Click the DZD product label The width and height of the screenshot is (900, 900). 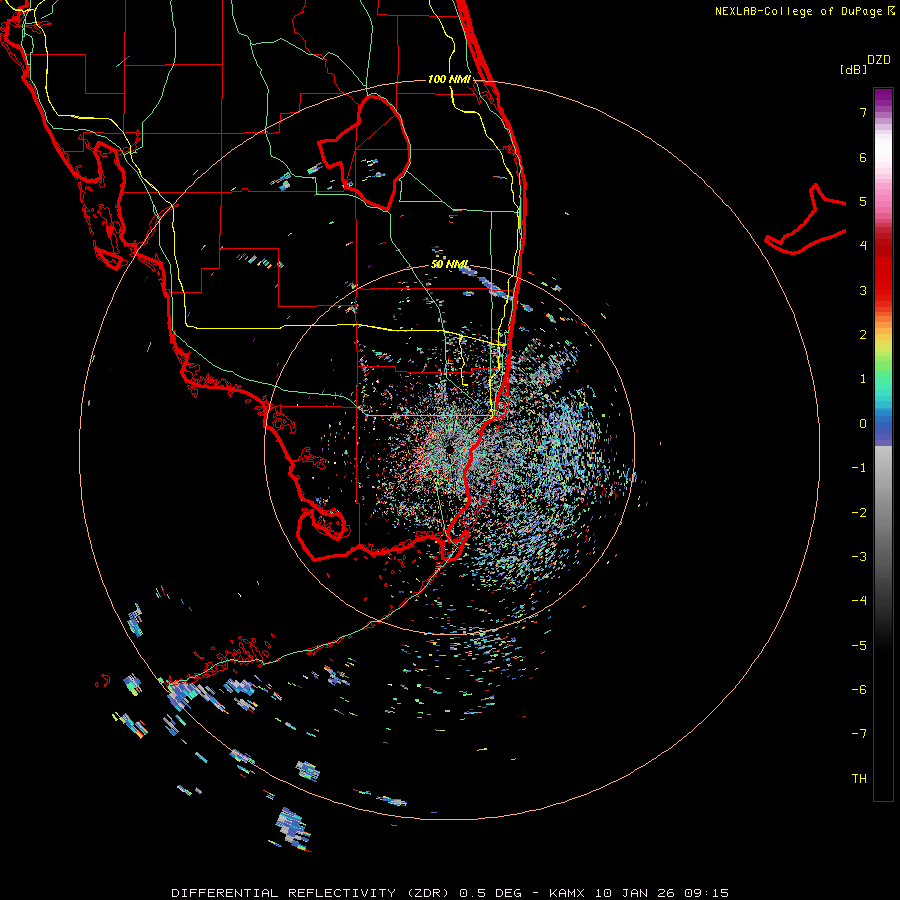(879, 60)
